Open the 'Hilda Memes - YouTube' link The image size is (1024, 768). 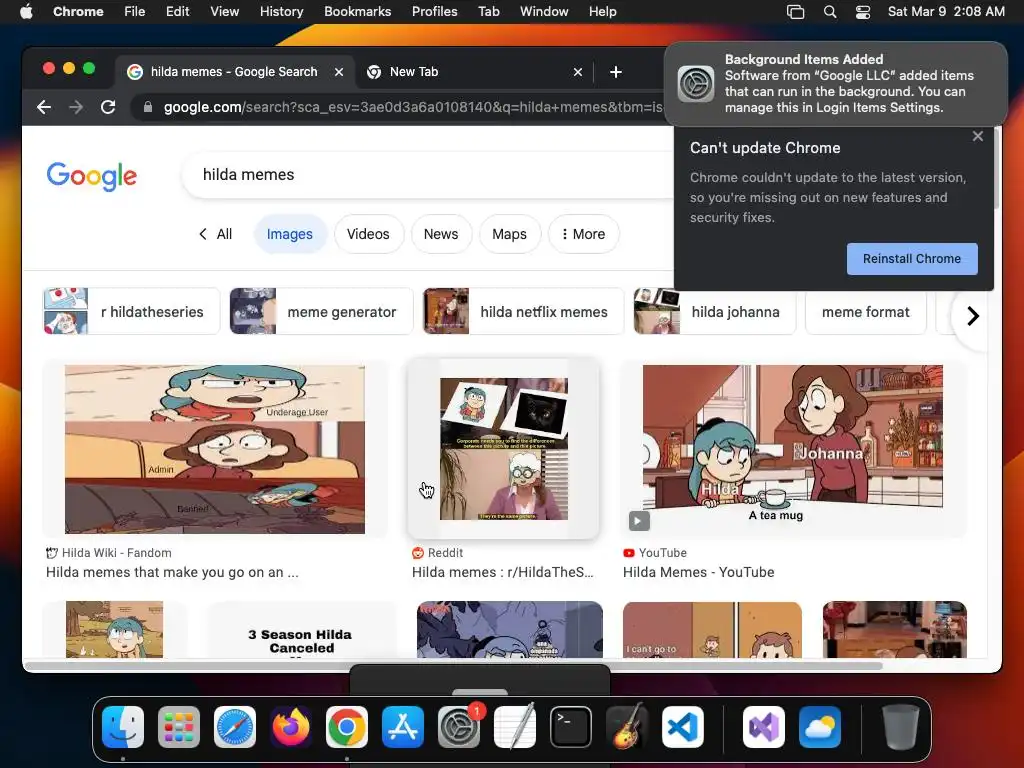[x=699, y=572]
